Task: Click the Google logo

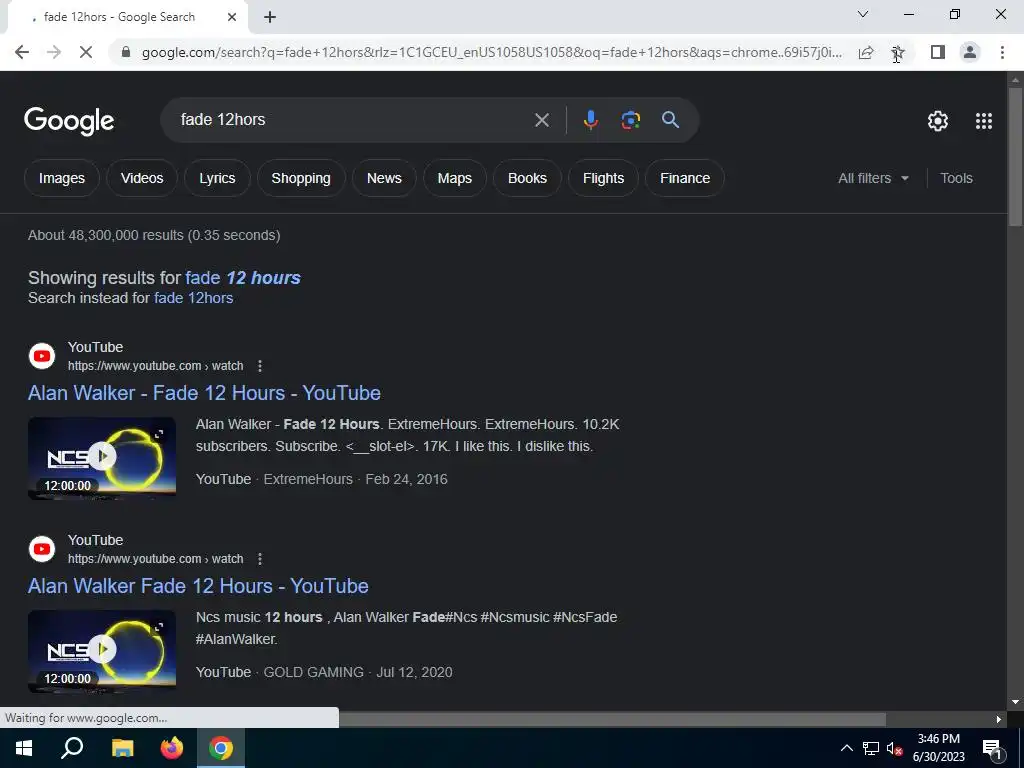Action: coord(69,121)
